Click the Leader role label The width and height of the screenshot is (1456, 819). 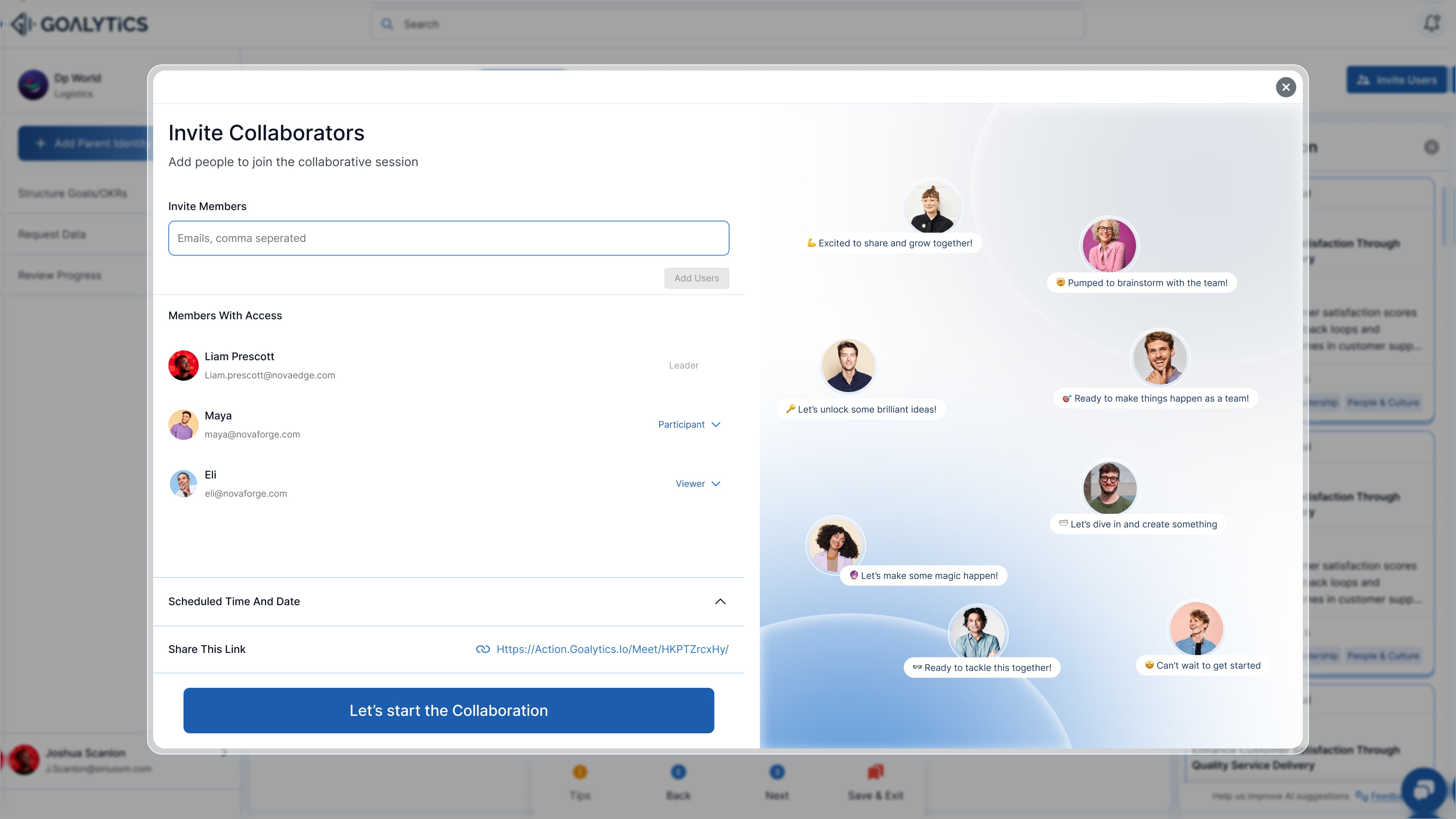click(x=683, y=366)
